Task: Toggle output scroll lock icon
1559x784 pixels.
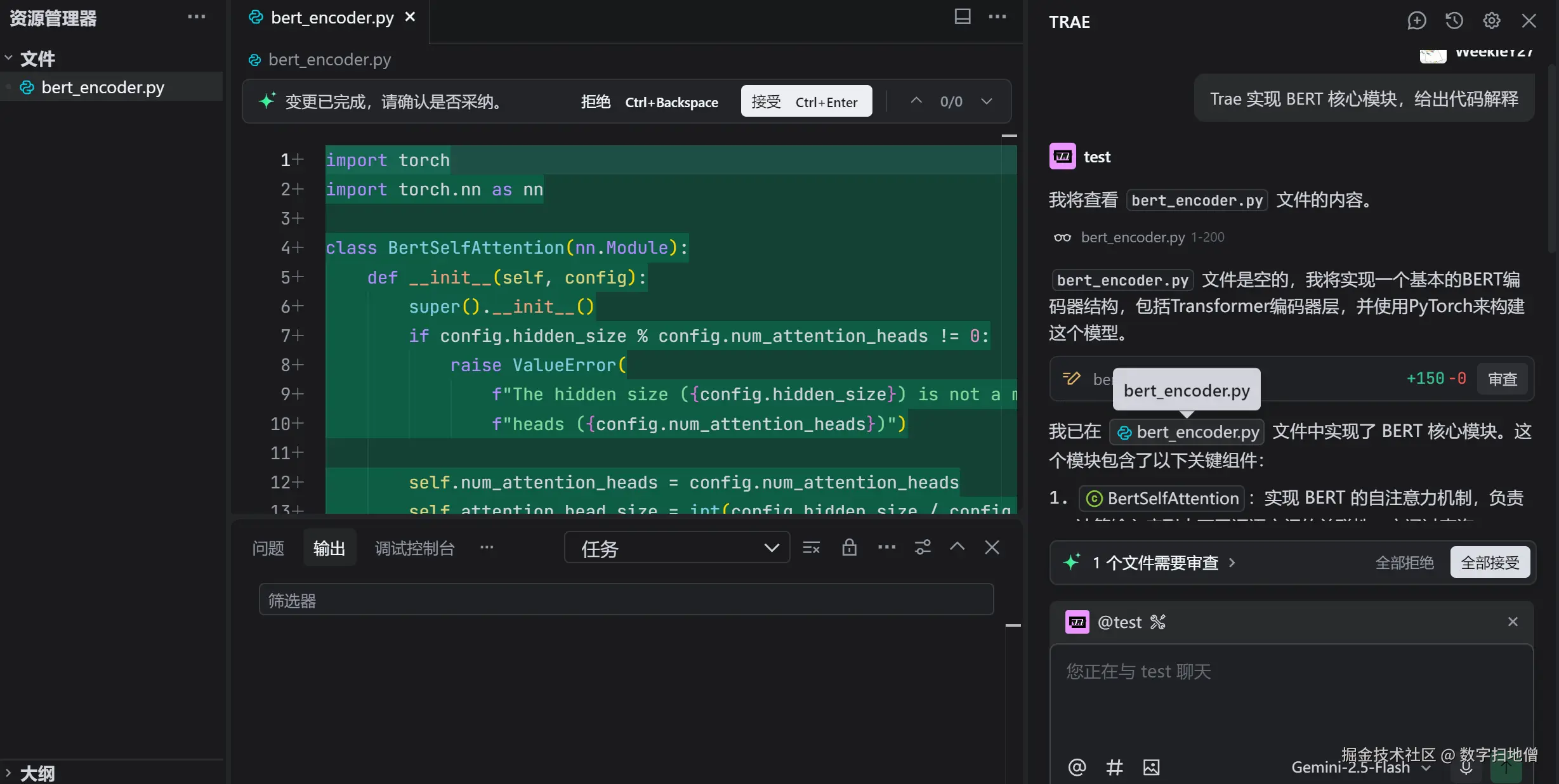Action: click(x=849, y=547)
